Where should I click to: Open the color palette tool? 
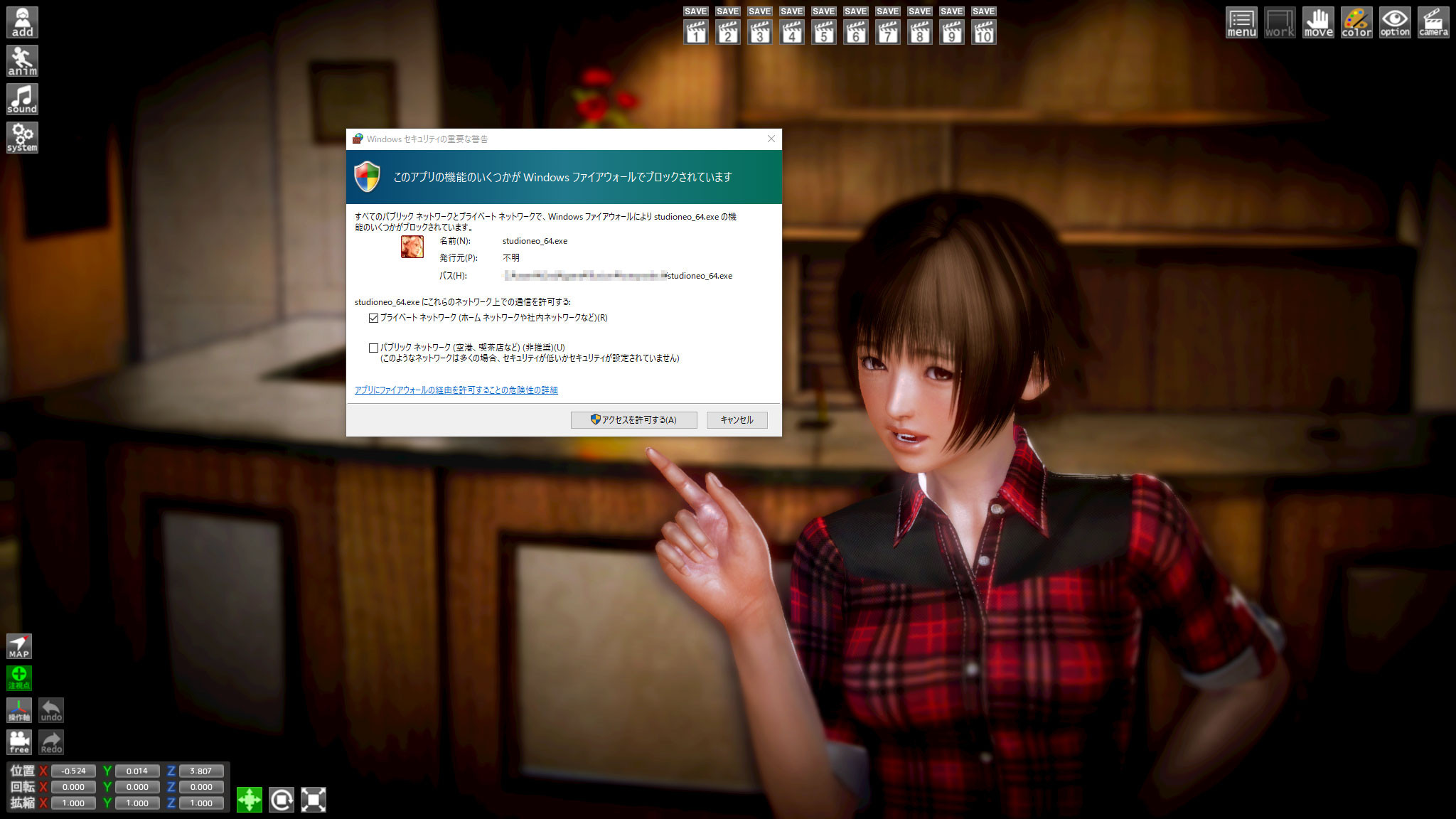pos(1356,23)
